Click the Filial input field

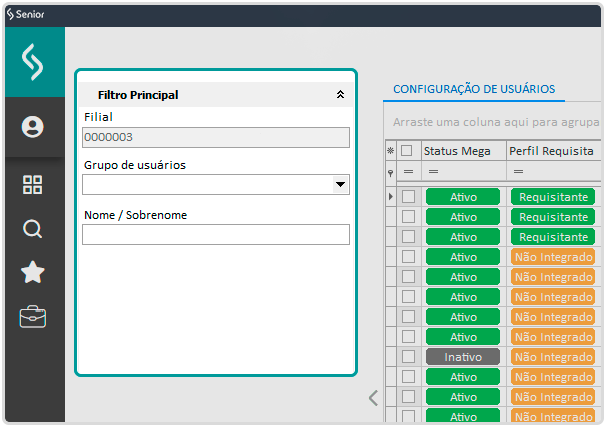(x=216, y=137)
